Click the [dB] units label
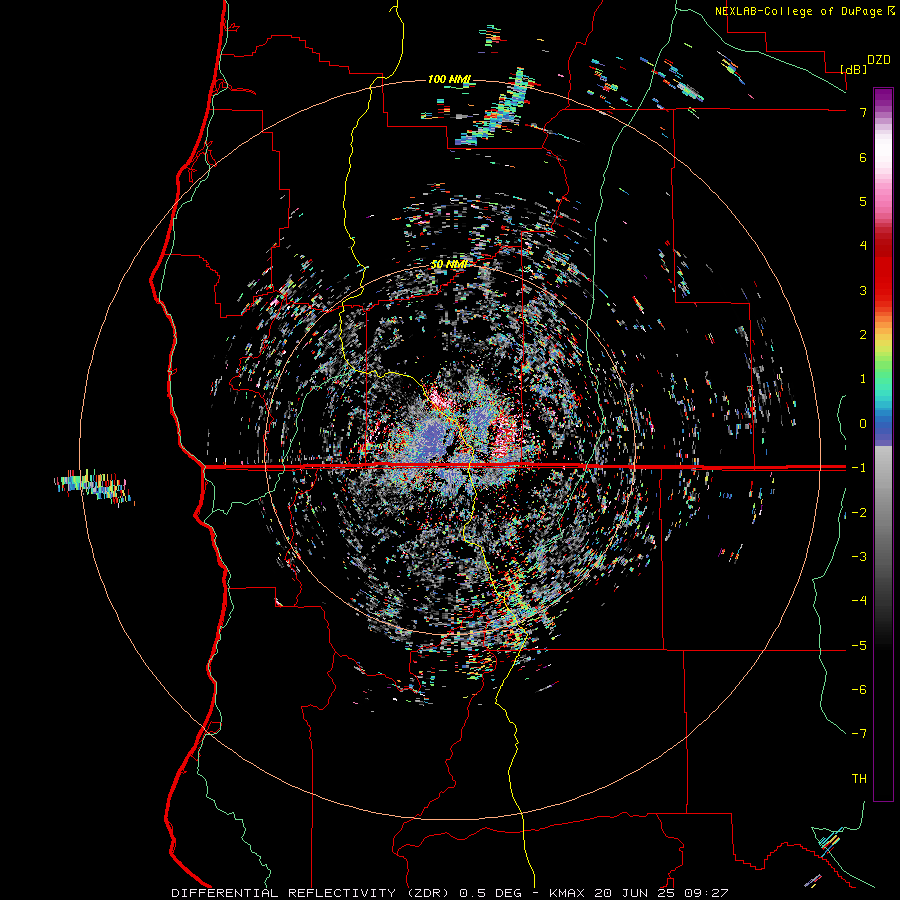 pyautogui.click(x=853, y=69)
